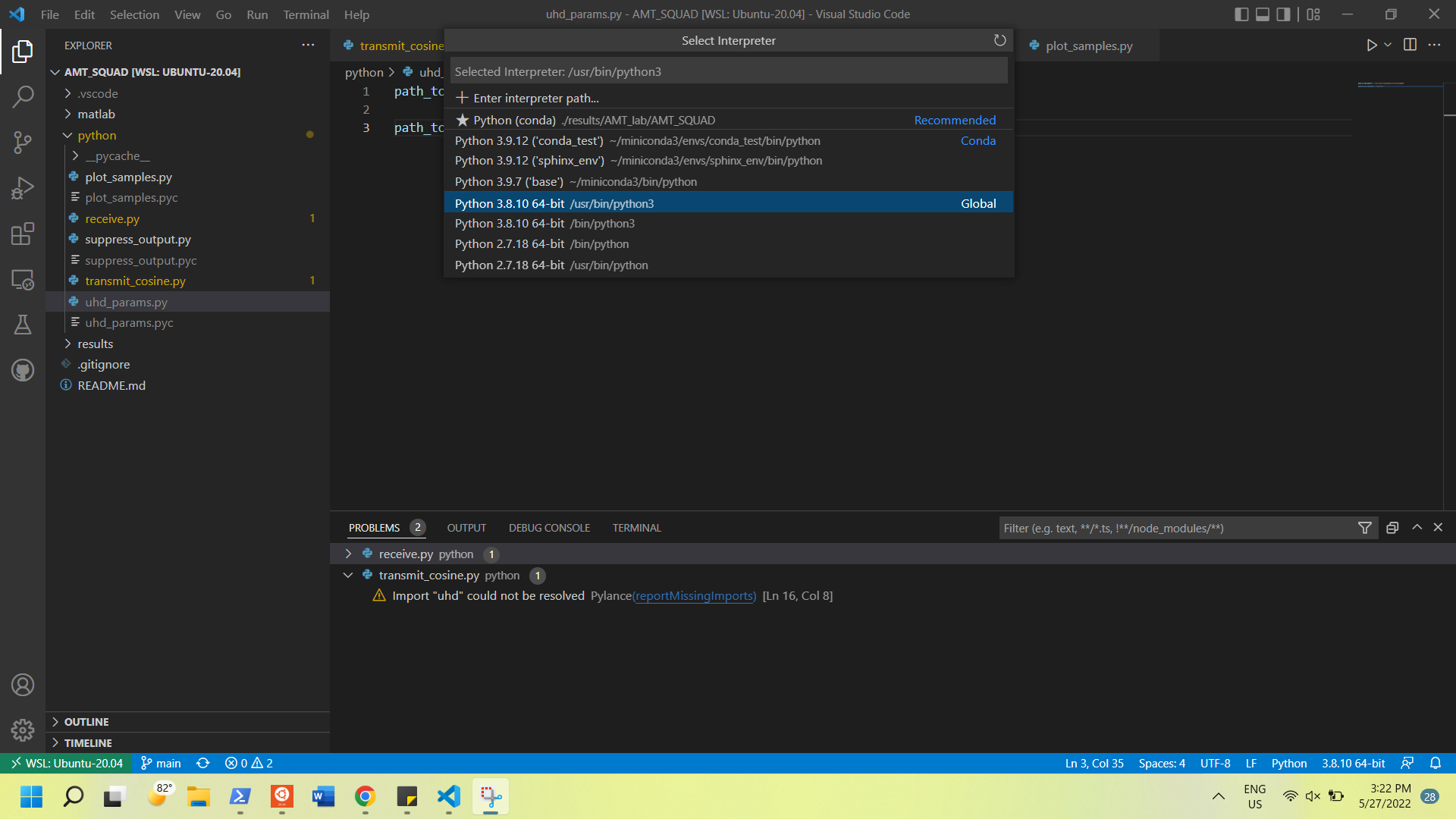The height and width of the screenshot is (819, 1456).
Task: Open Run dropdown arrow next to play
Action: pyautogui.click(x=1388, y=45)
